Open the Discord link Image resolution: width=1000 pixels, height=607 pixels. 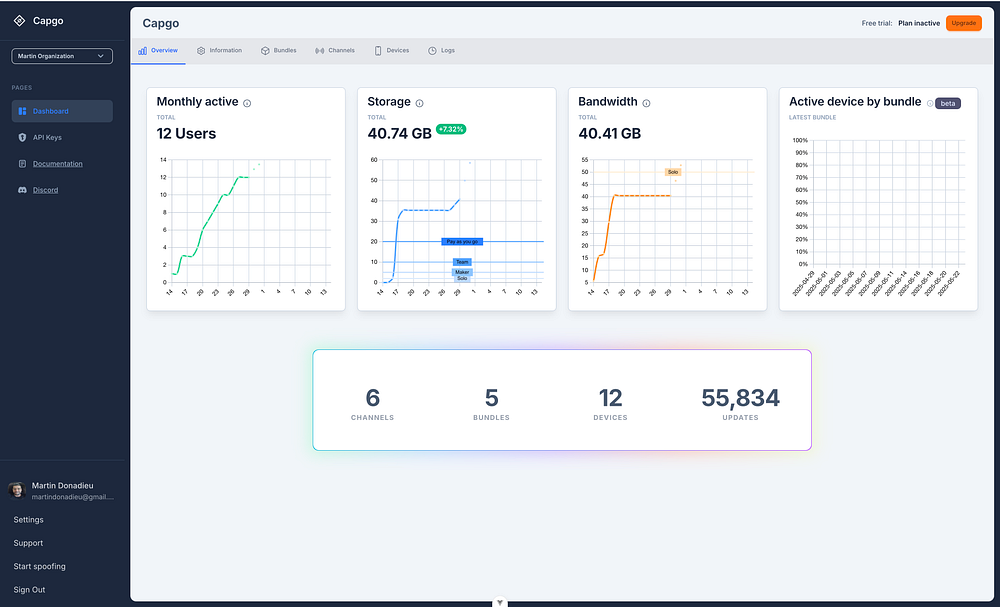point(45,190)
